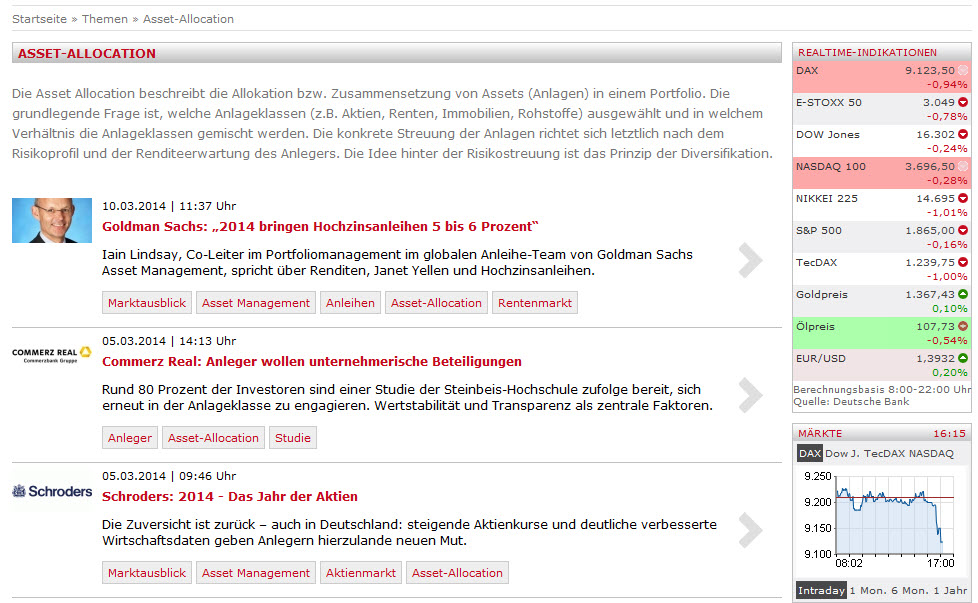Screen dimensions: 978x603
Task: Switch chart to NASDAQ tab
Action: click(x=932, y=453)
